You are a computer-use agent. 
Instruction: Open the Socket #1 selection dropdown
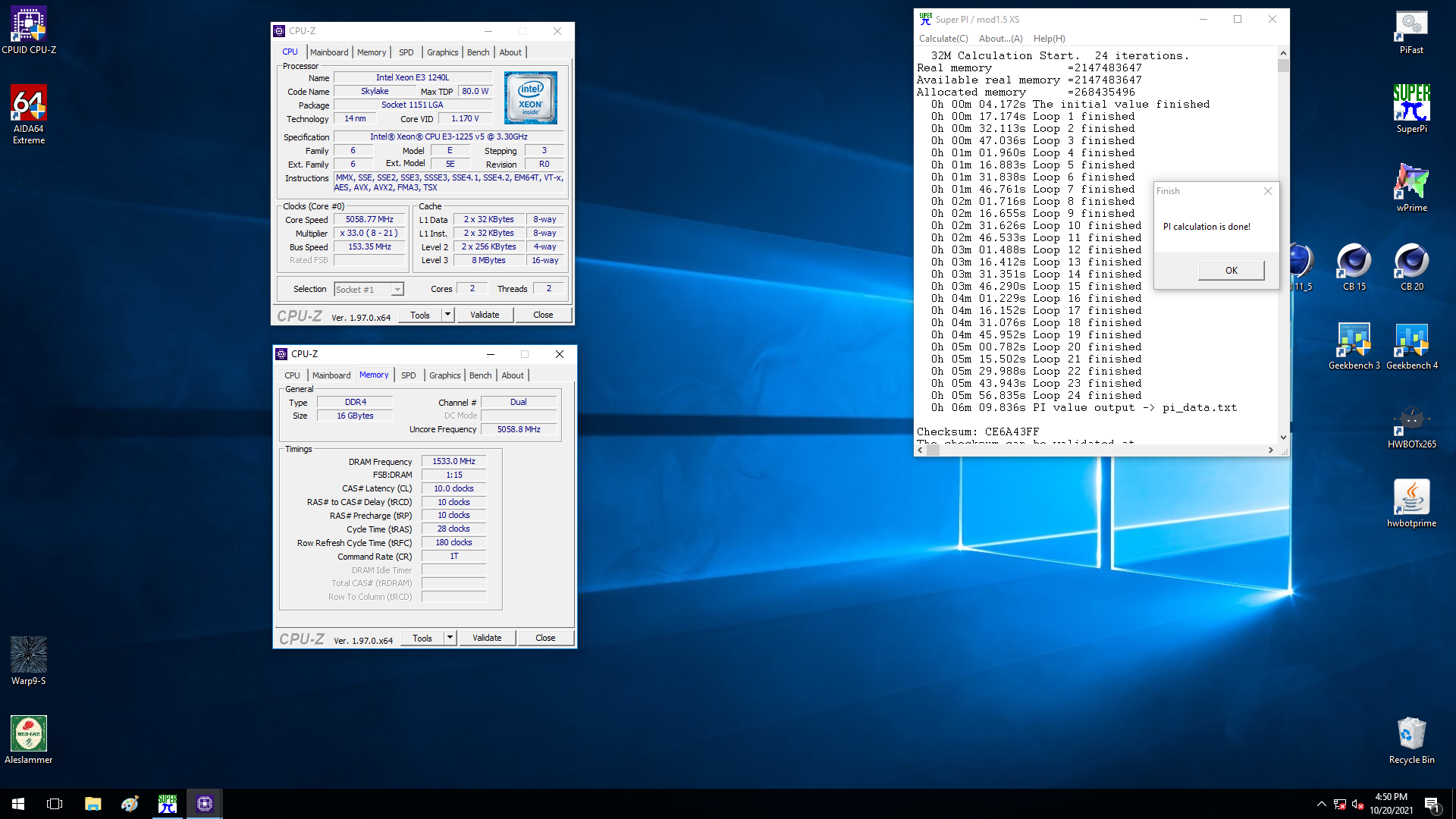pos(369,289)
